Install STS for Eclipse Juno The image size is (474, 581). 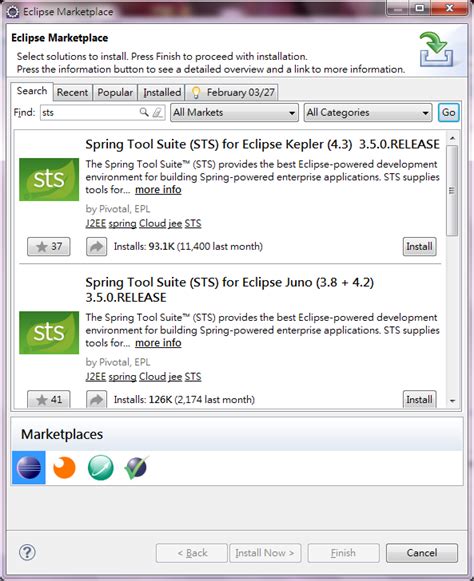point(419,399)
